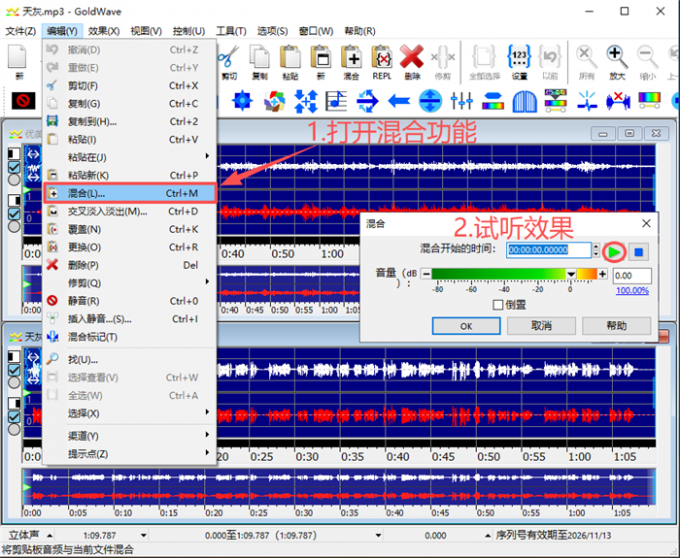This screenshot has height=558, width=680.
Task: Click OK in the 混合 dialog
Action: [466, 326]
